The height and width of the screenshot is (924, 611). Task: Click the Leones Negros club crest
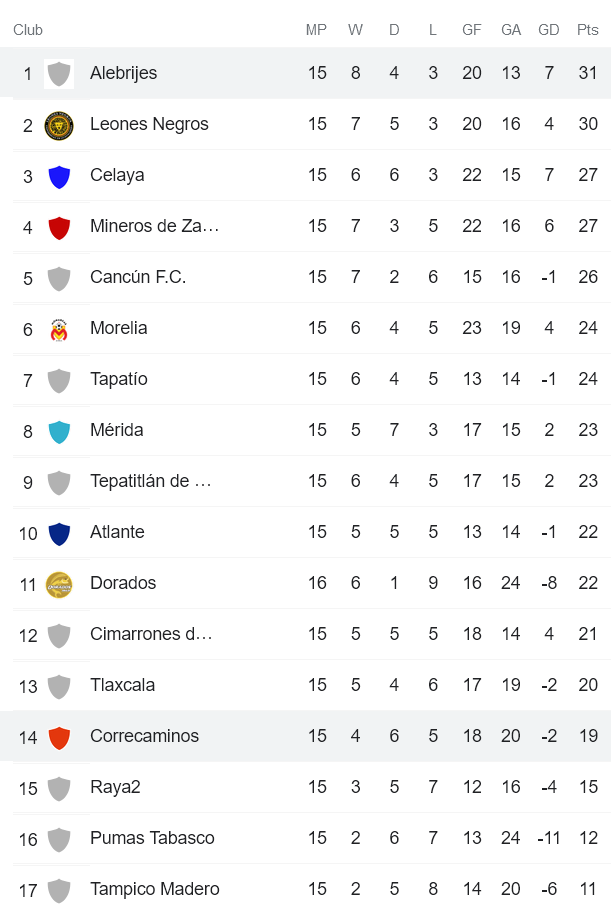coord(59,125)
